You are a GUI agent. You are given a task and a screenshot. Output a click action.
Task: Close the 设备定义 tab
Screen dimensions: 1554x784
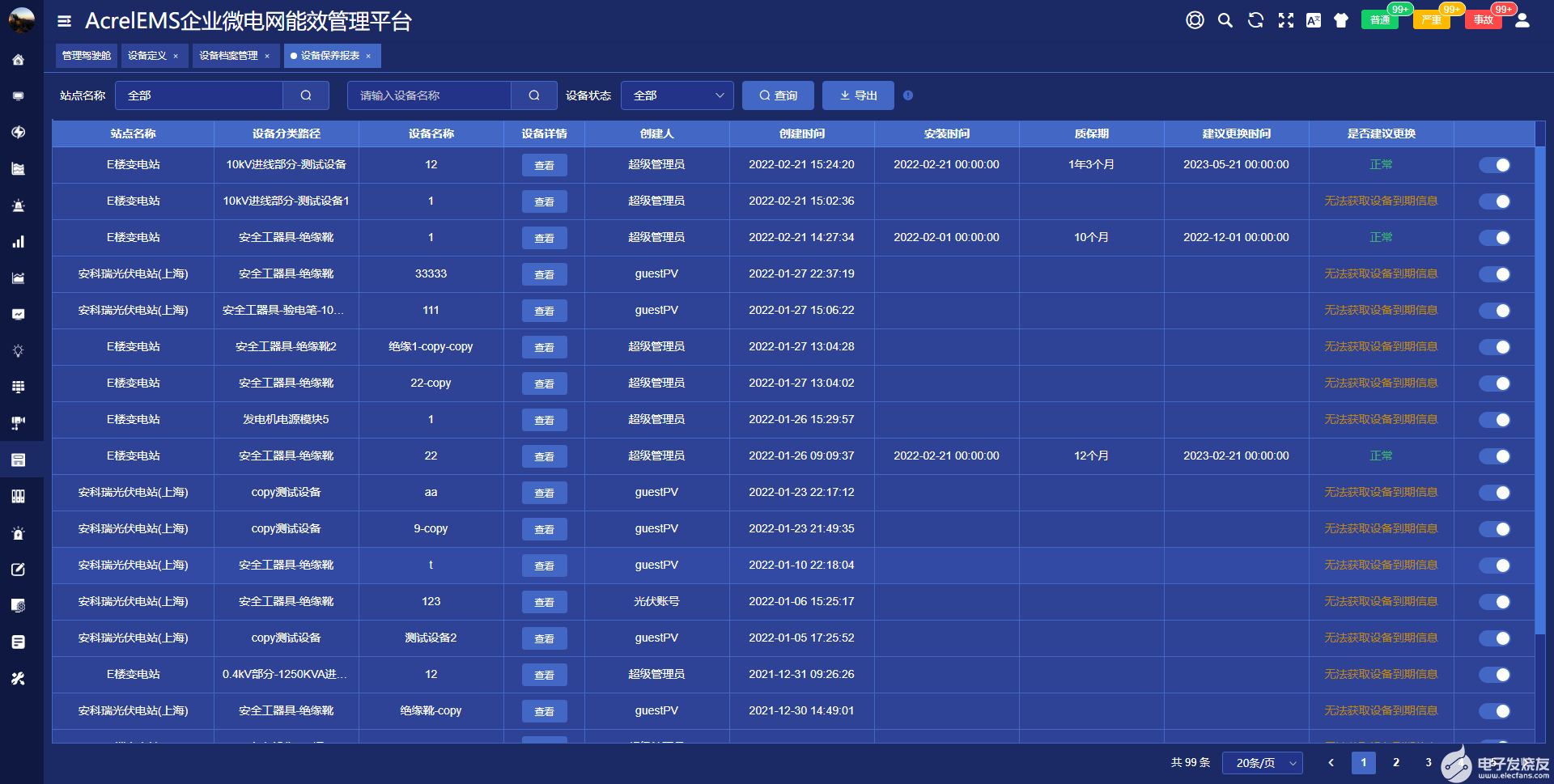coord(176,56)
